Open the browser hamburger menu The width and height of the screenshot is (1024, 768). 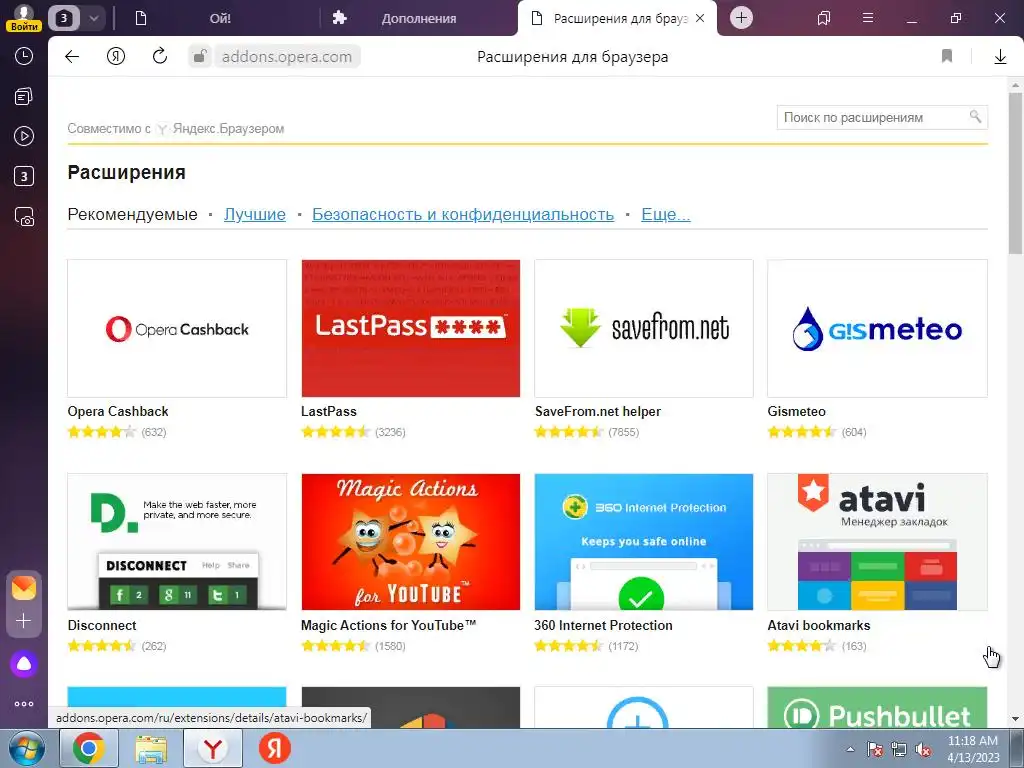coord(868,18)
